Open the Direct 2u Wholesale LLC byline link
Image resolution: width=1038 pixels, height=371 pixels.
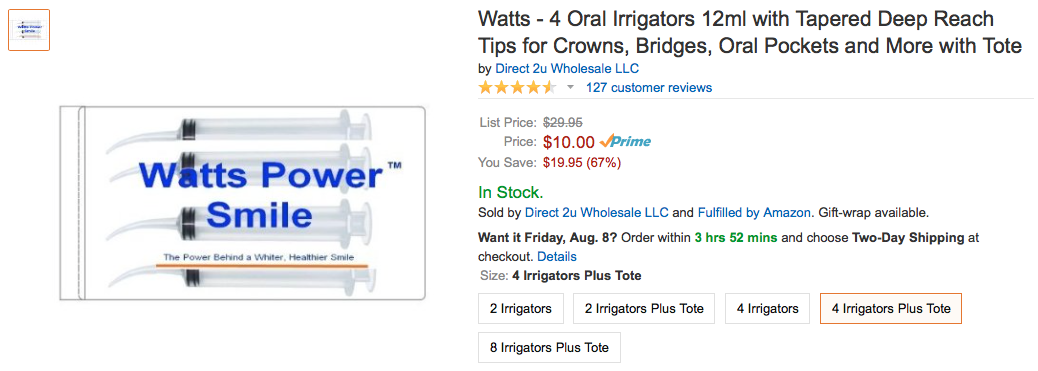(x=567, y=69)
